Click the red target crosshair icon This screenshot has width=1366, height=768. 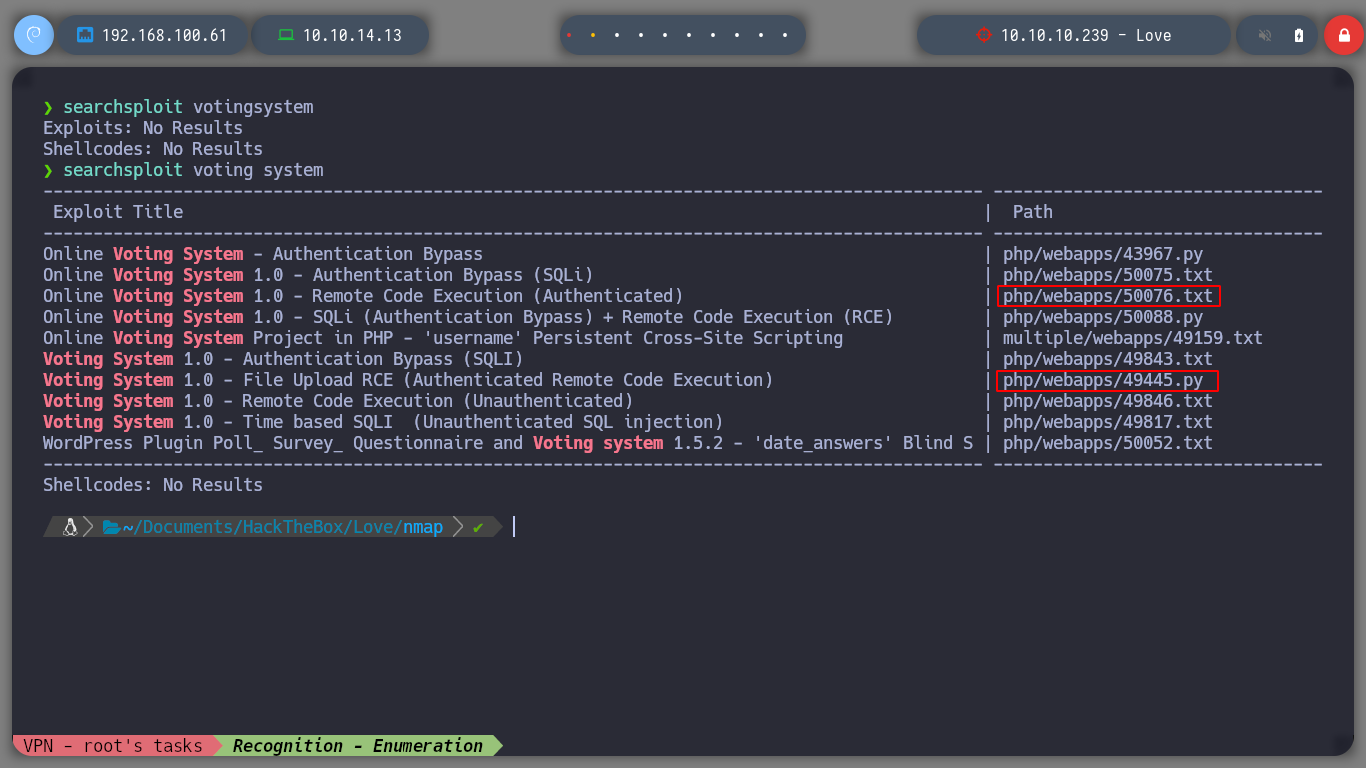point(983,35)
